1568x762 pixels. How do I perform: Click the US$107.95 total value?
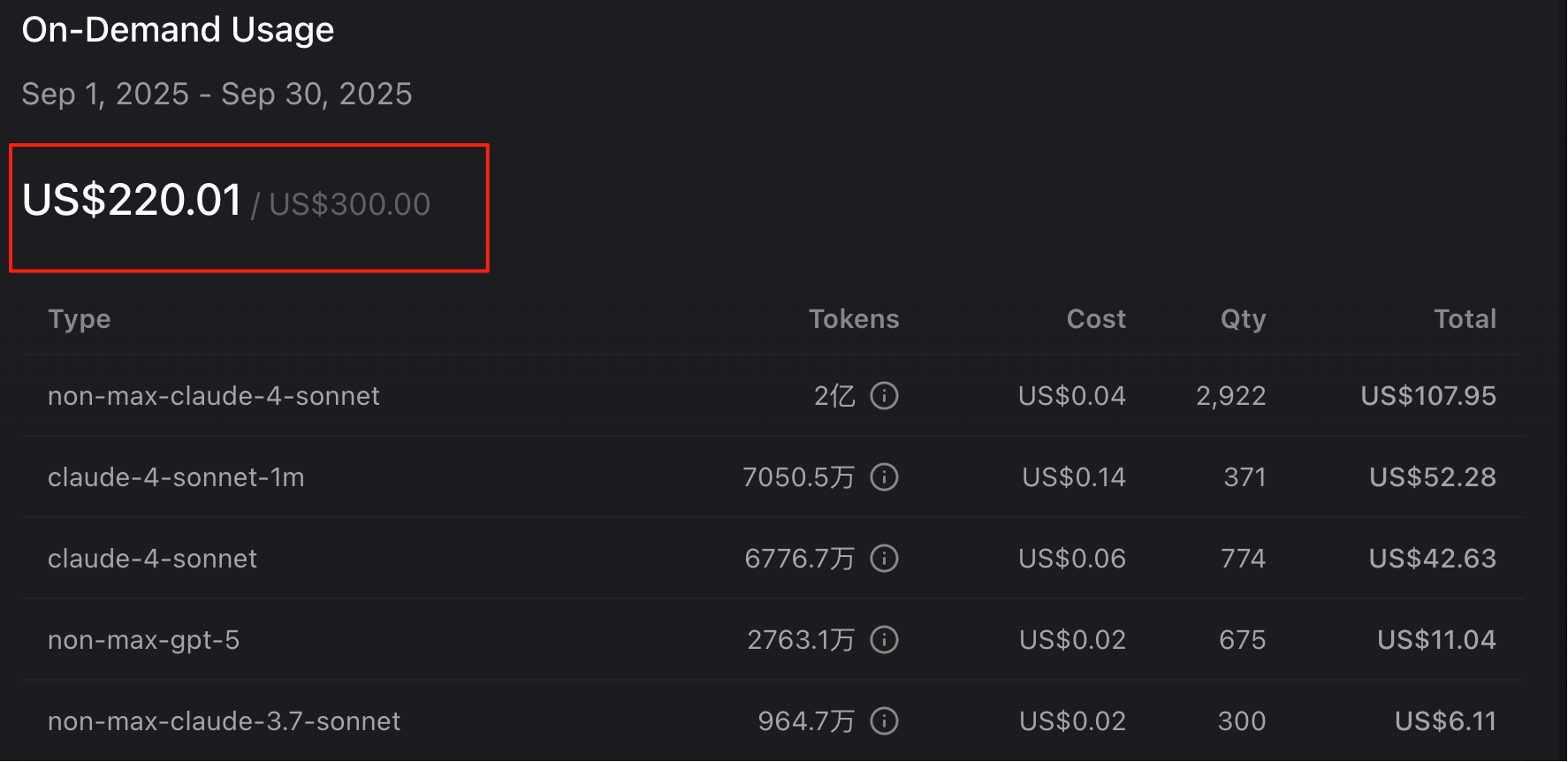tap(1428, 396)
